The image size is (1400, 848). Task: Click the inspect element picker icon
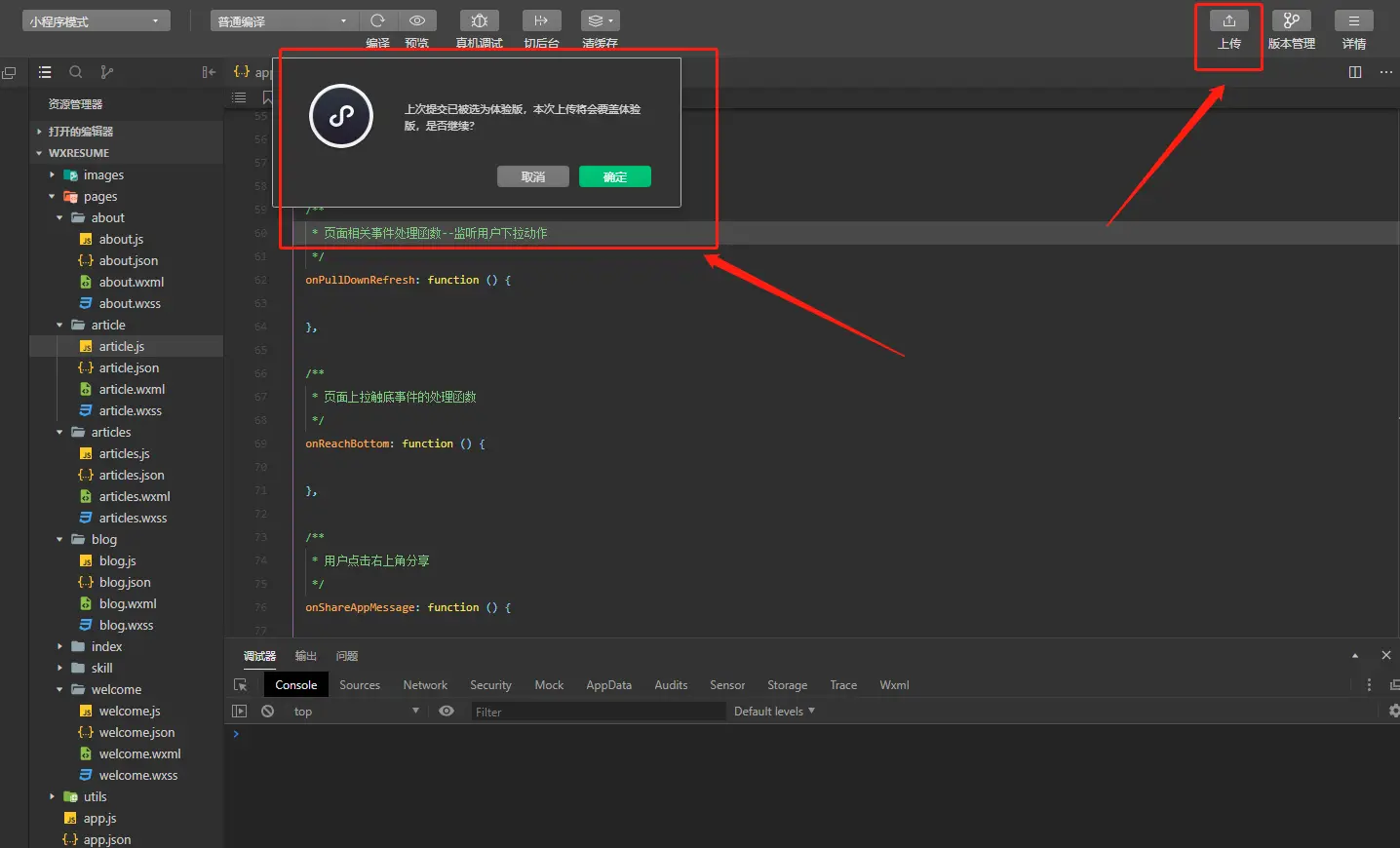pyautogui.click(x=241, y=685)
